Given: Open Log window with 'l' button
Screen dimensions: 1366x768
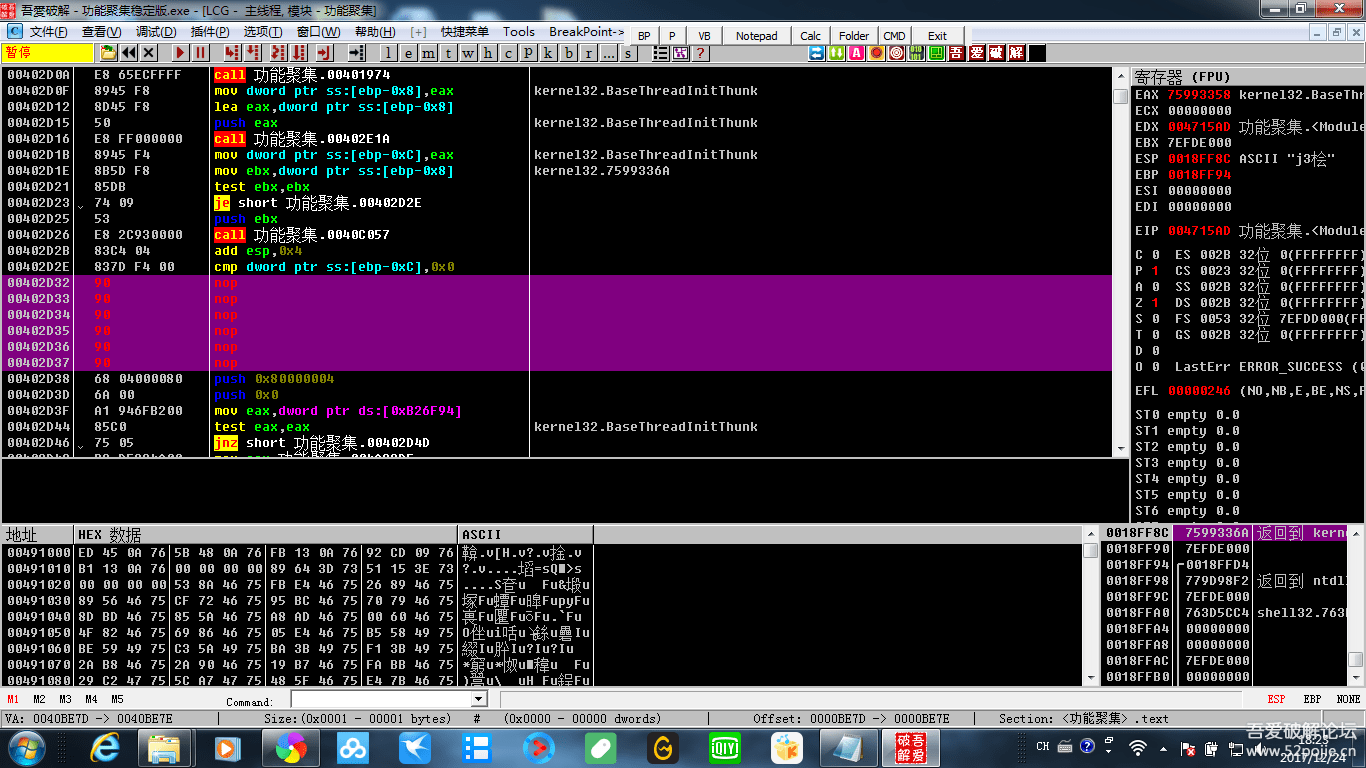Looking at the screenshot, I should click(x=388, y=53).
